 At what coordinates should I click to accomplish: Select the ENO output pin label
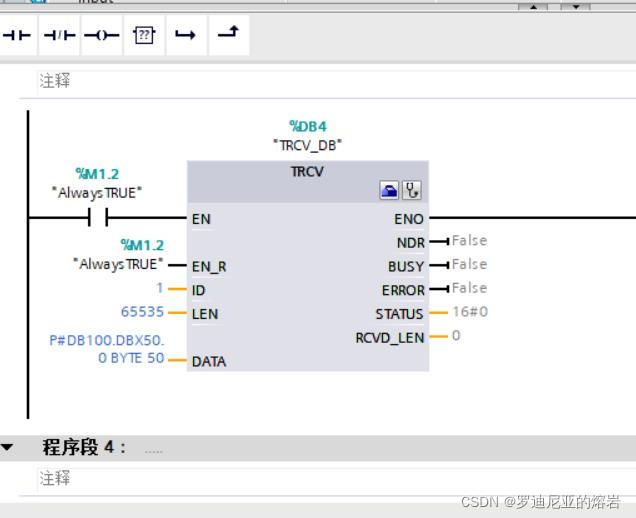point(409,219)
